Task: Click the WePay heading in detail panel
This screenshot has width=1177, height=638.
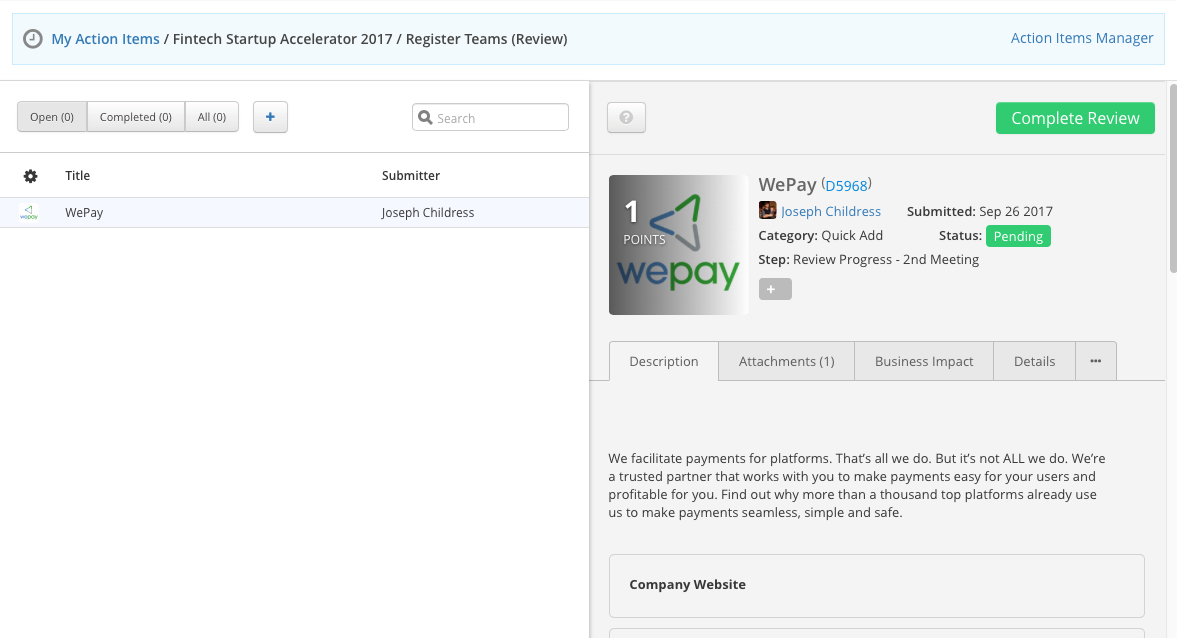Action: pos(787,185)
